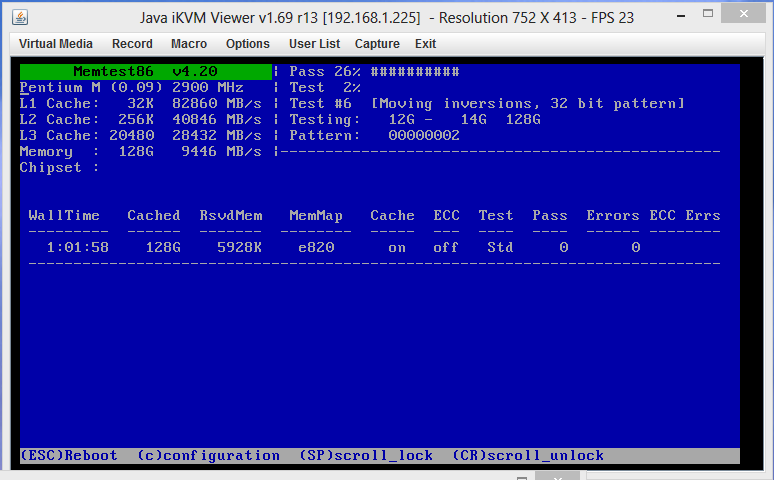The image size is (774, 480).
Task: Minimize the iKVM Viewer window
Action: coord(681,16)
